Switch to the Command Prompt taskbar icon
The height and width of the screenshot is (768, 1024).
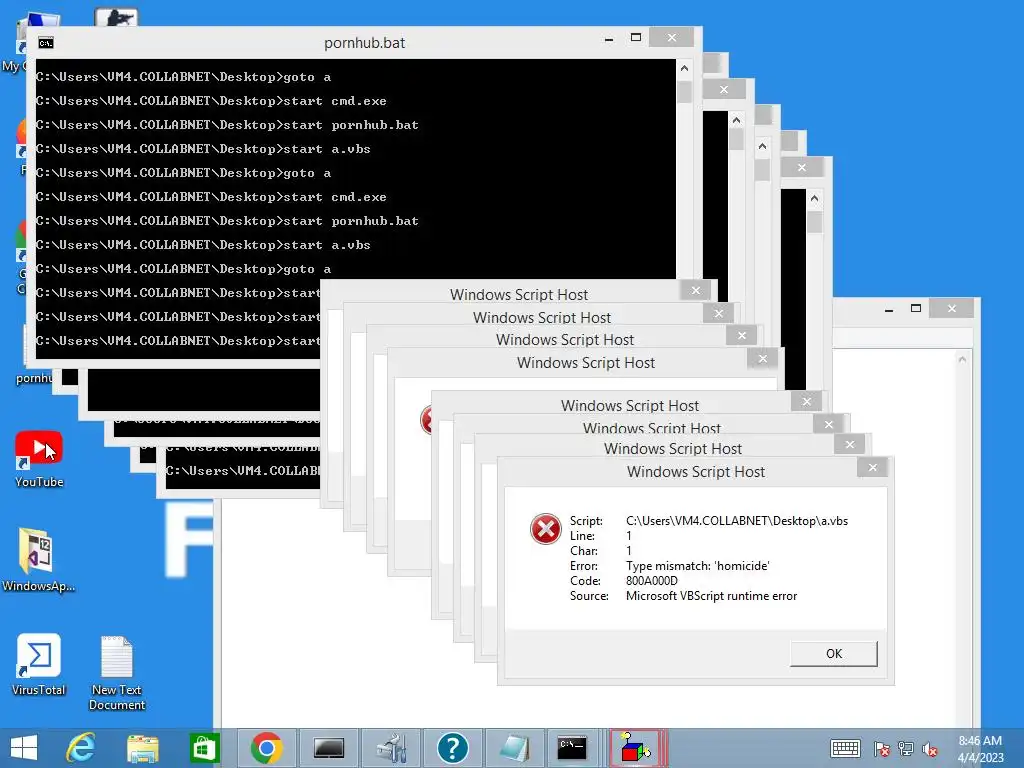[572, 748]
